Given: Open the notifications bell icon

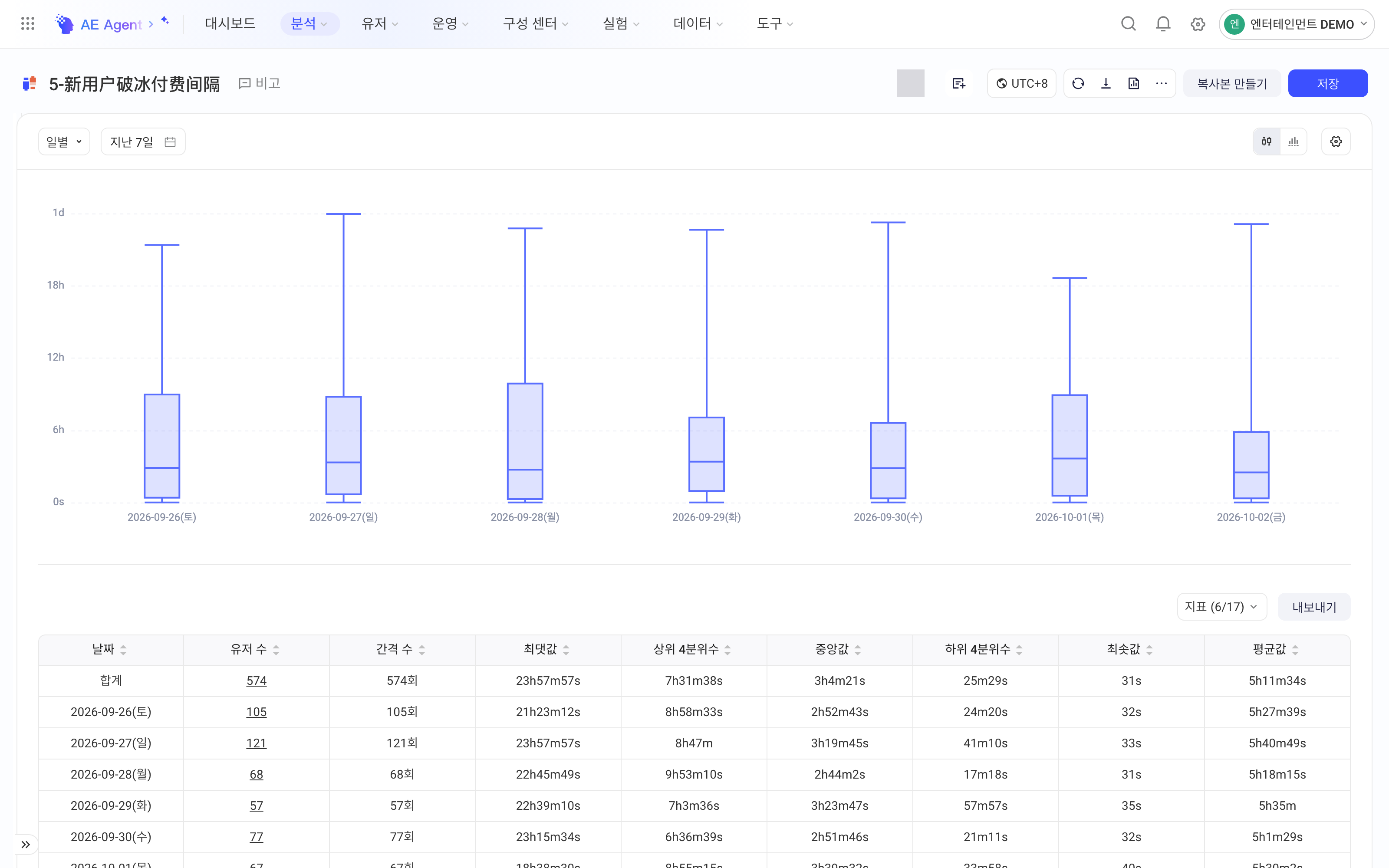Looking at the screenshot, I should (1163, 23).
